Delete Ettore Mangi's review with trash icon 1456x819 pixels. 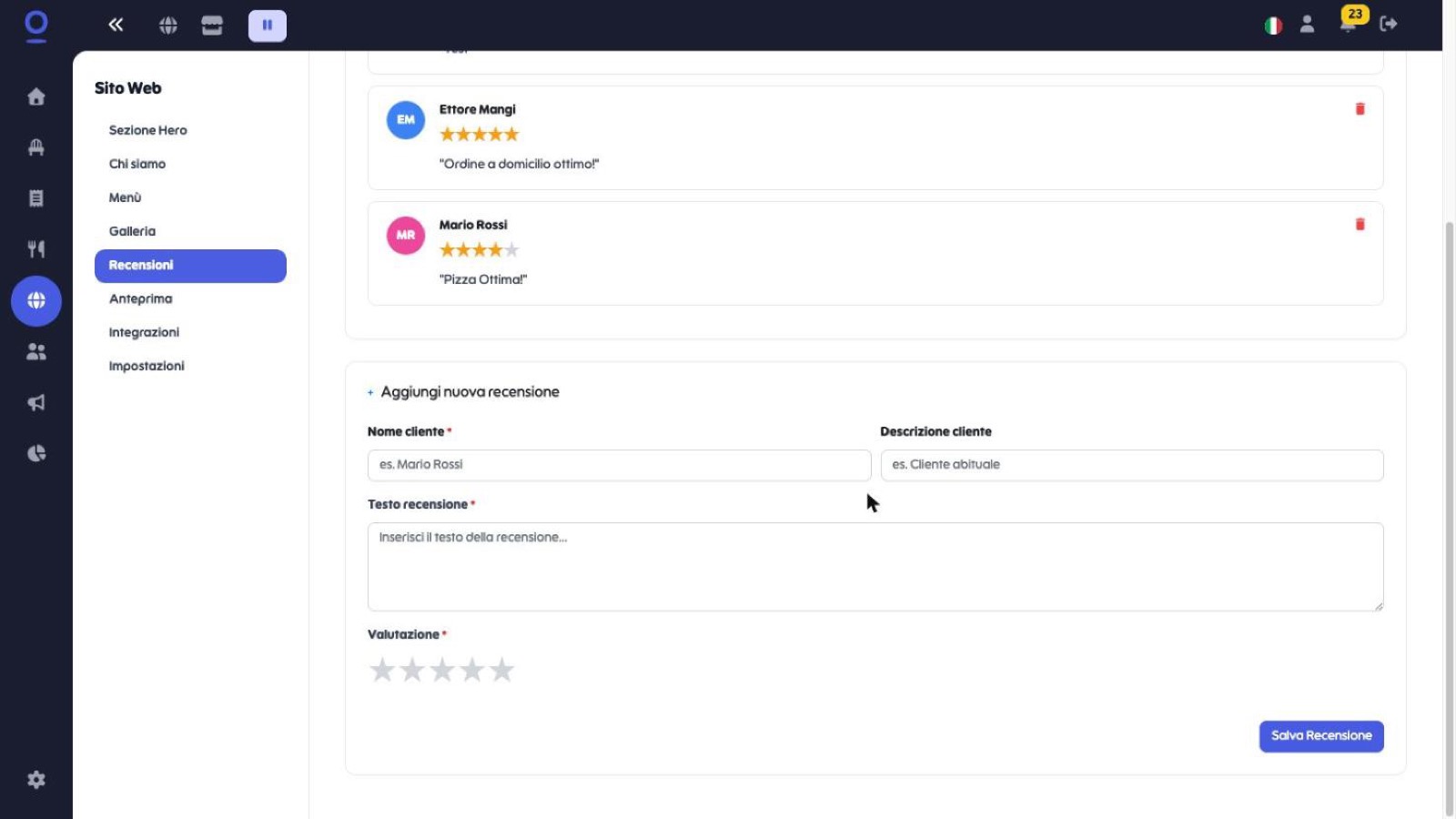click(1360, 109)
